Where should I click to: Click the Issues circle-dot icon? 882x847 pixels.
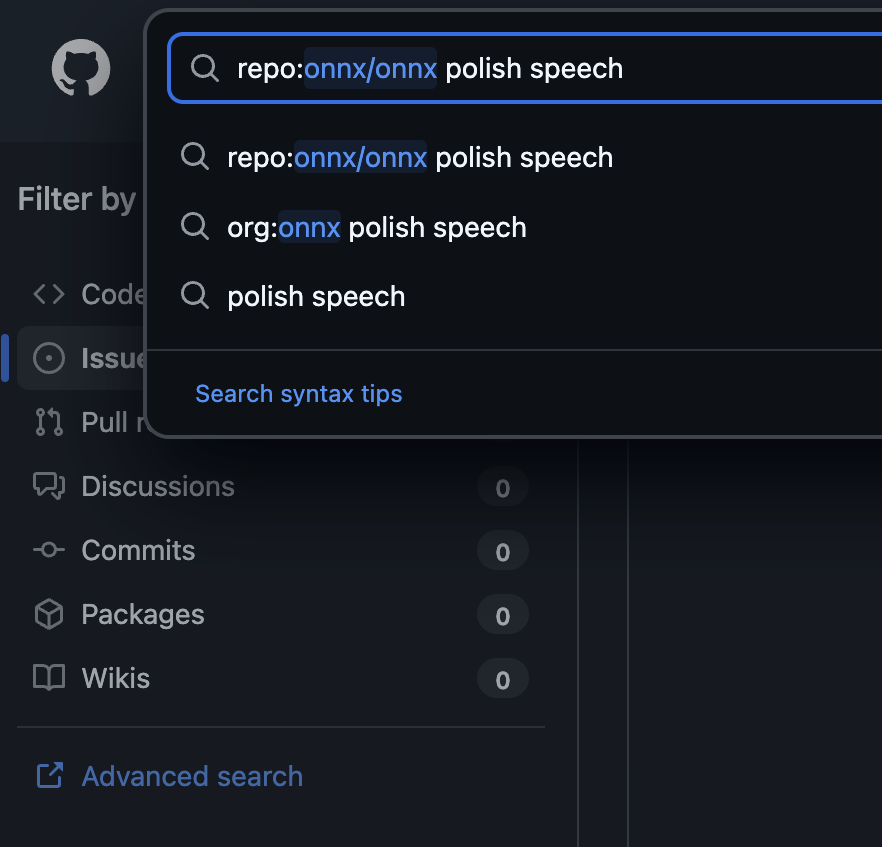(49, 358)
